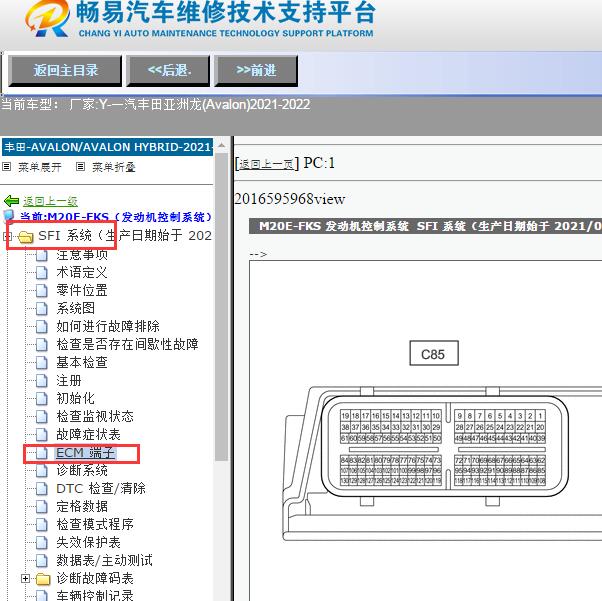
Task: Open 定格数据 page
Action: point(82,507)
